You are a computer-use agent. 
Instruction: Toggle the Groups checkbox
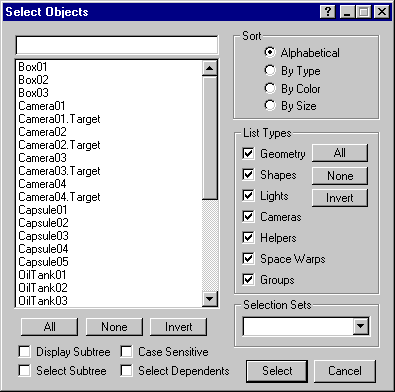coord(248,279)
